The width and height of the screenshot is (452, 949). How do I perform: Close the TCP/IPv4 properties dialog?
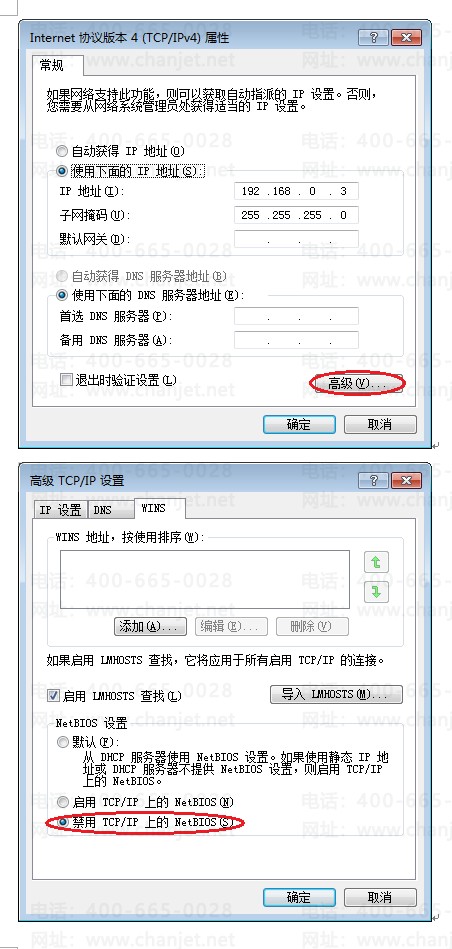pyautogui.click(x=406, y=38)
